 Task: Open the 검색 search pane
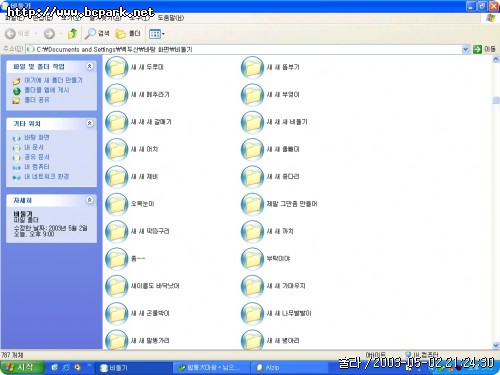tap(97, 33)
